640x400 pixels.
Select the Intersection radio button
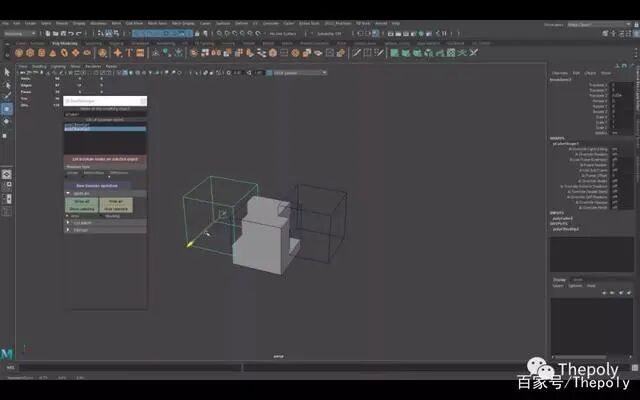[84, 177]
